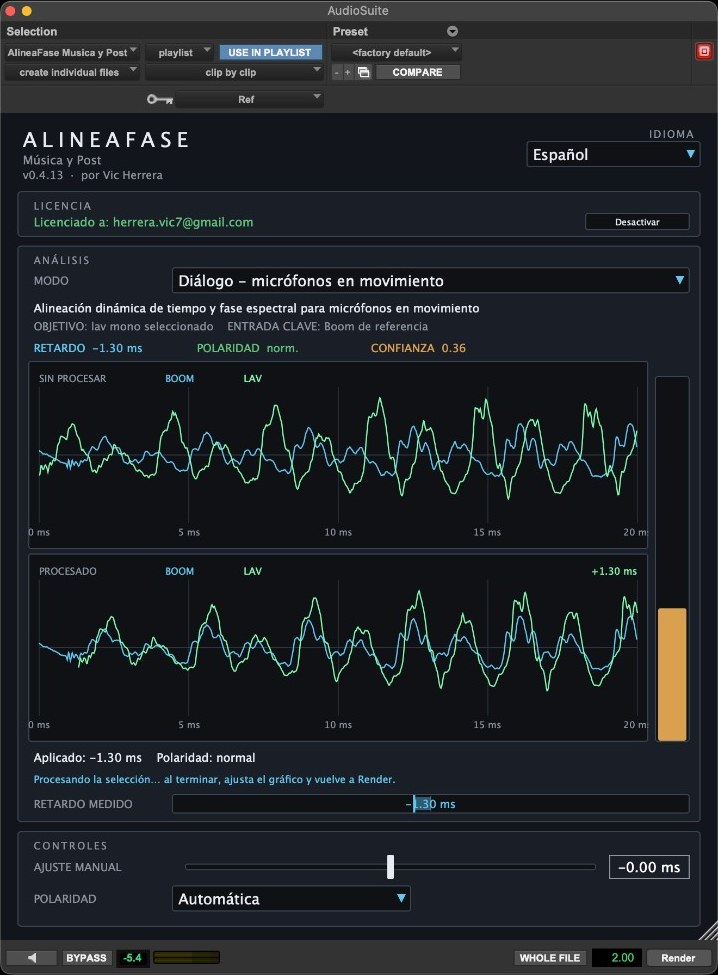Click the preview level meter
Image resolution: width=718 pixels, height=975 pixels.
point(186,958)
